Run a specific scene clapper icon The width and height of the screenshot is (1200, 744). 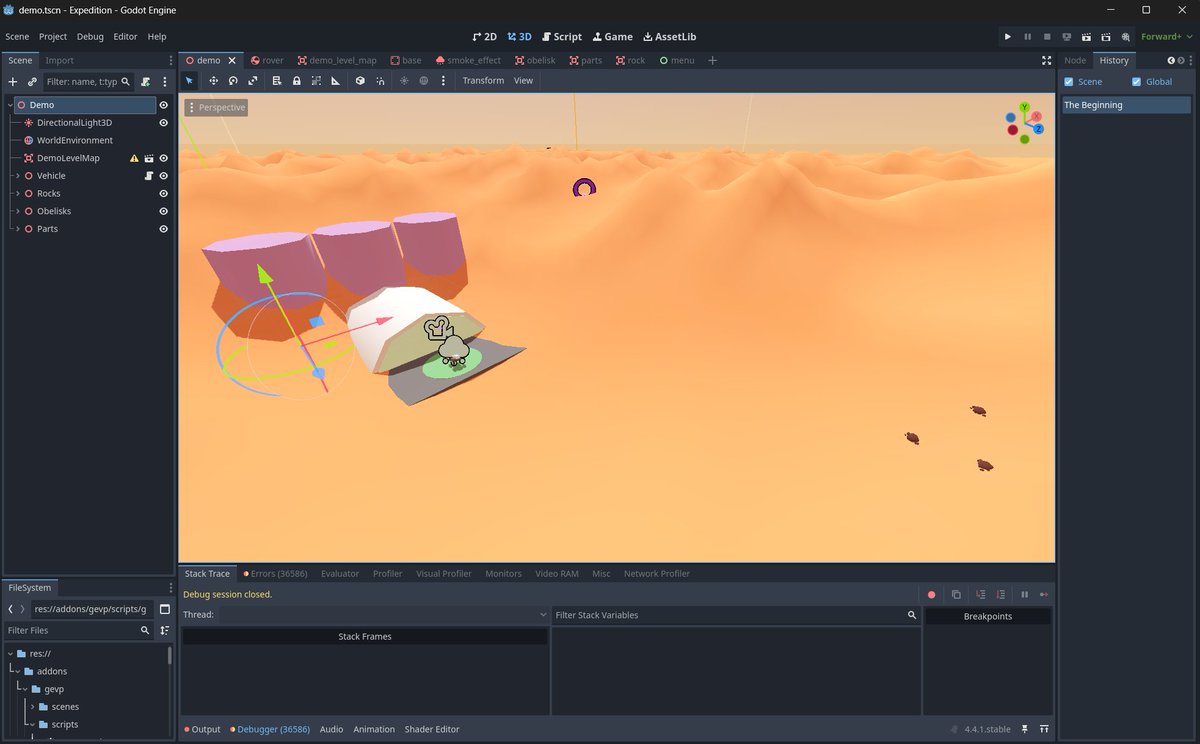1106,36
